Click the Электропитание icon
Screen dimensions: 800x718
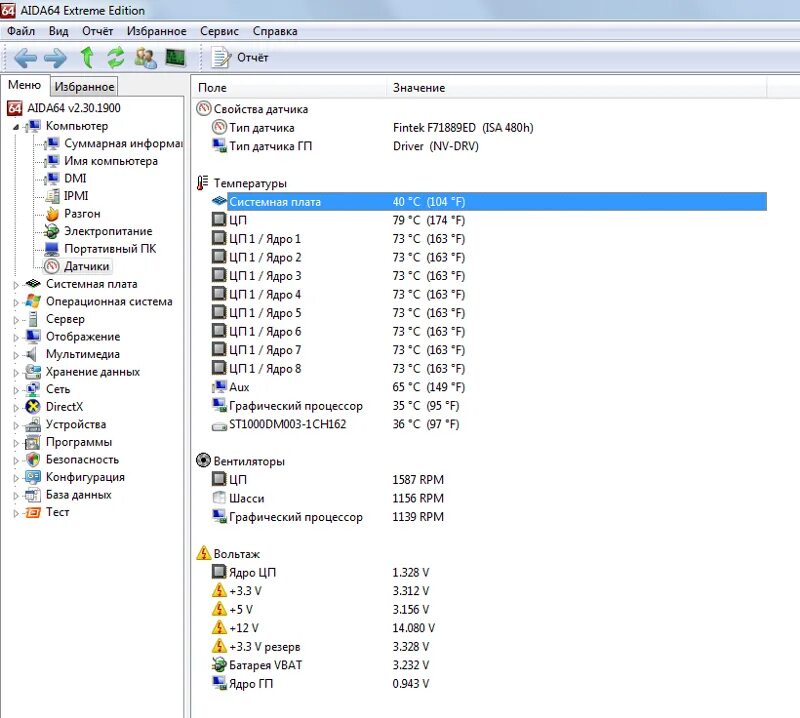point(52,231)
